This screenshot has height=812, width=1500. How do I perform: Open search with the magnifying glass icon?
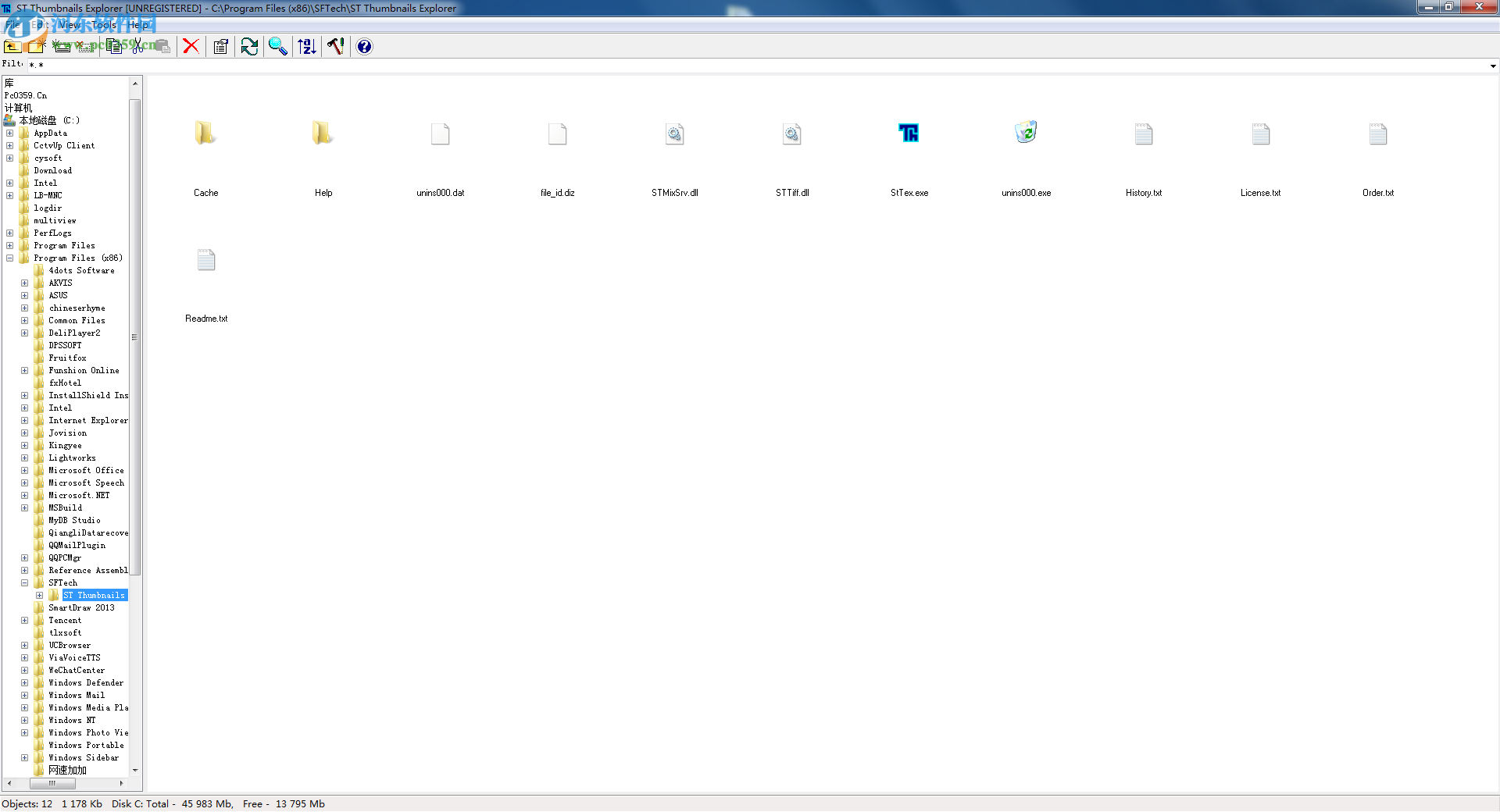pos(278,47)
